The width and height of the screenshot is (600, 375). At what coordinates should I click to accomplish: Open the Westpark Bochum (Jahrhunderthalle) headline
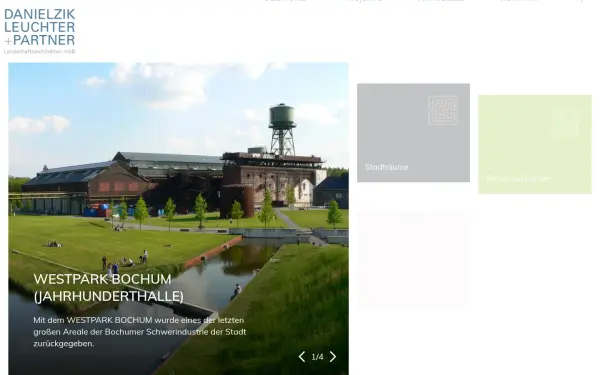pyautogui.click(x=109, y=288)
